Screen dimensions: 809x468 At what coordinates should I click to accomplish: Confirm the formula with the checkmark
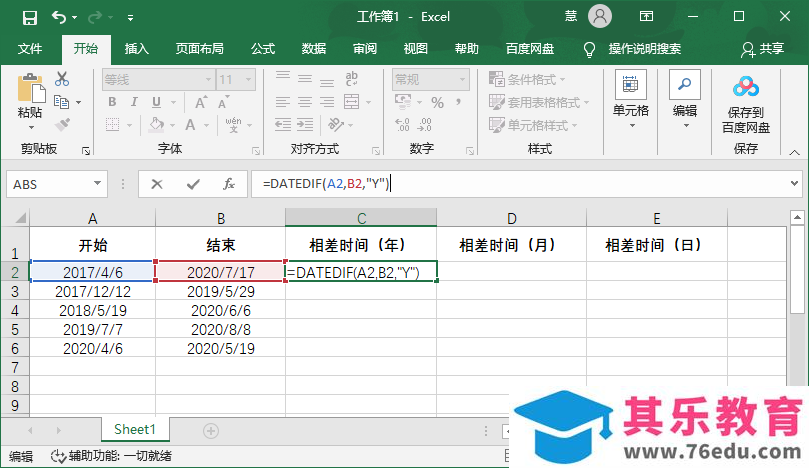(193, 184)
